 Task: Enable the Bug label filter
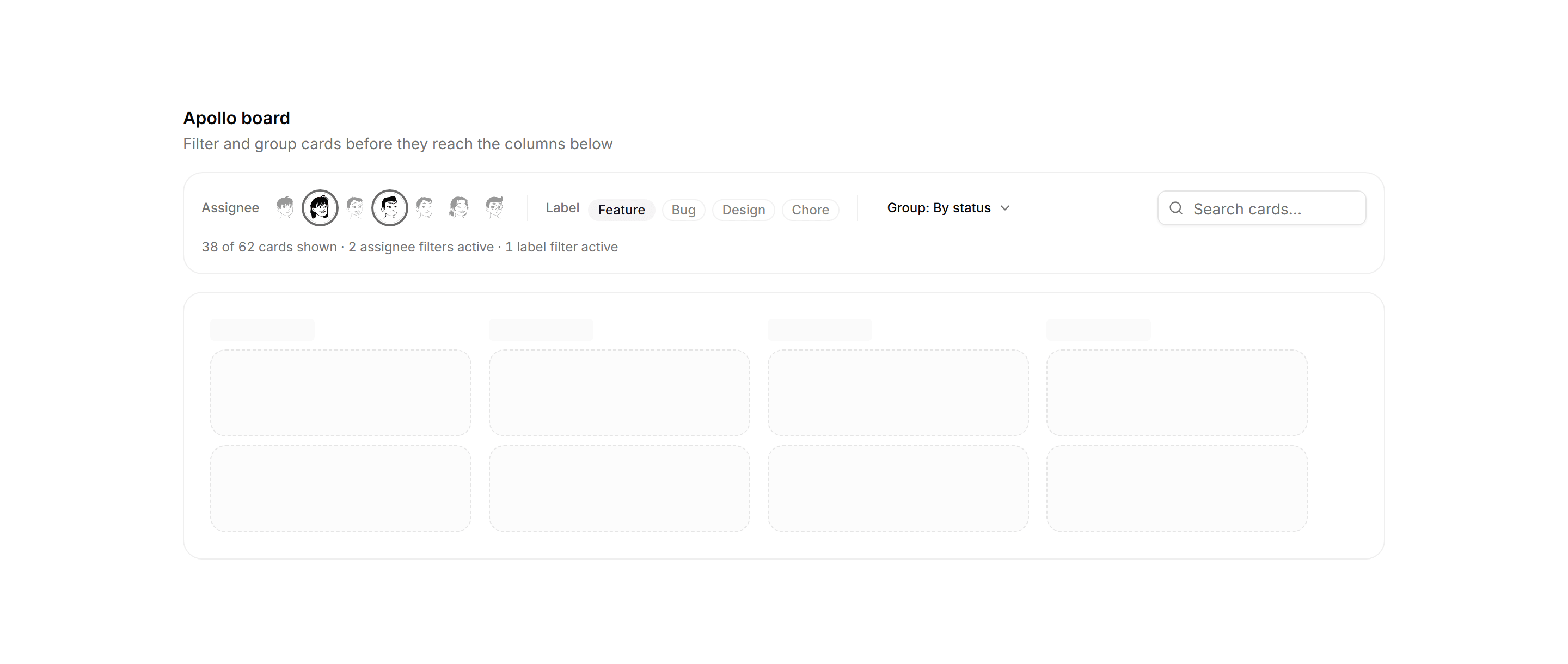[684, 210]
